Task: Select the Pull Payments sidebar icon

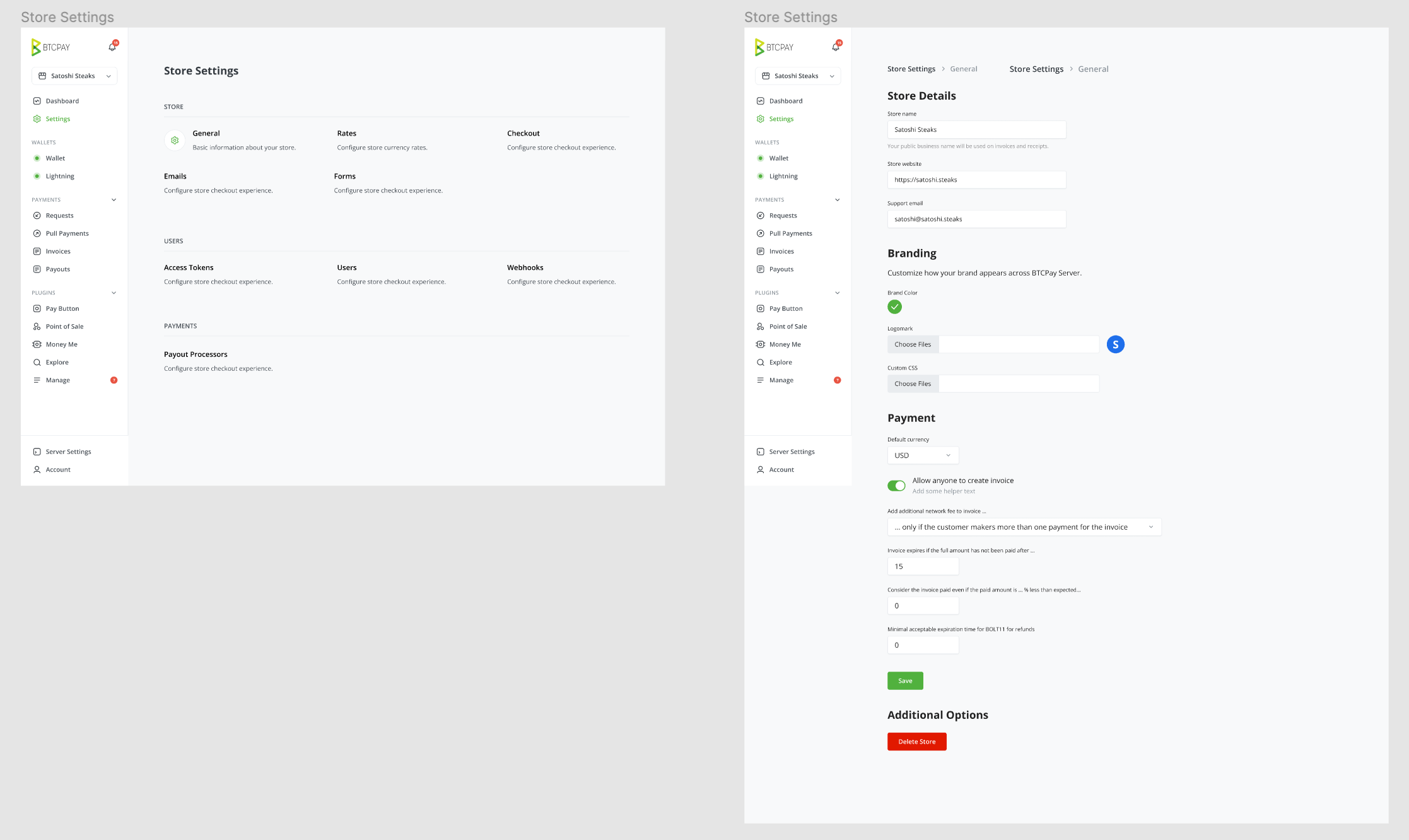Action: (x=37, y=233)
